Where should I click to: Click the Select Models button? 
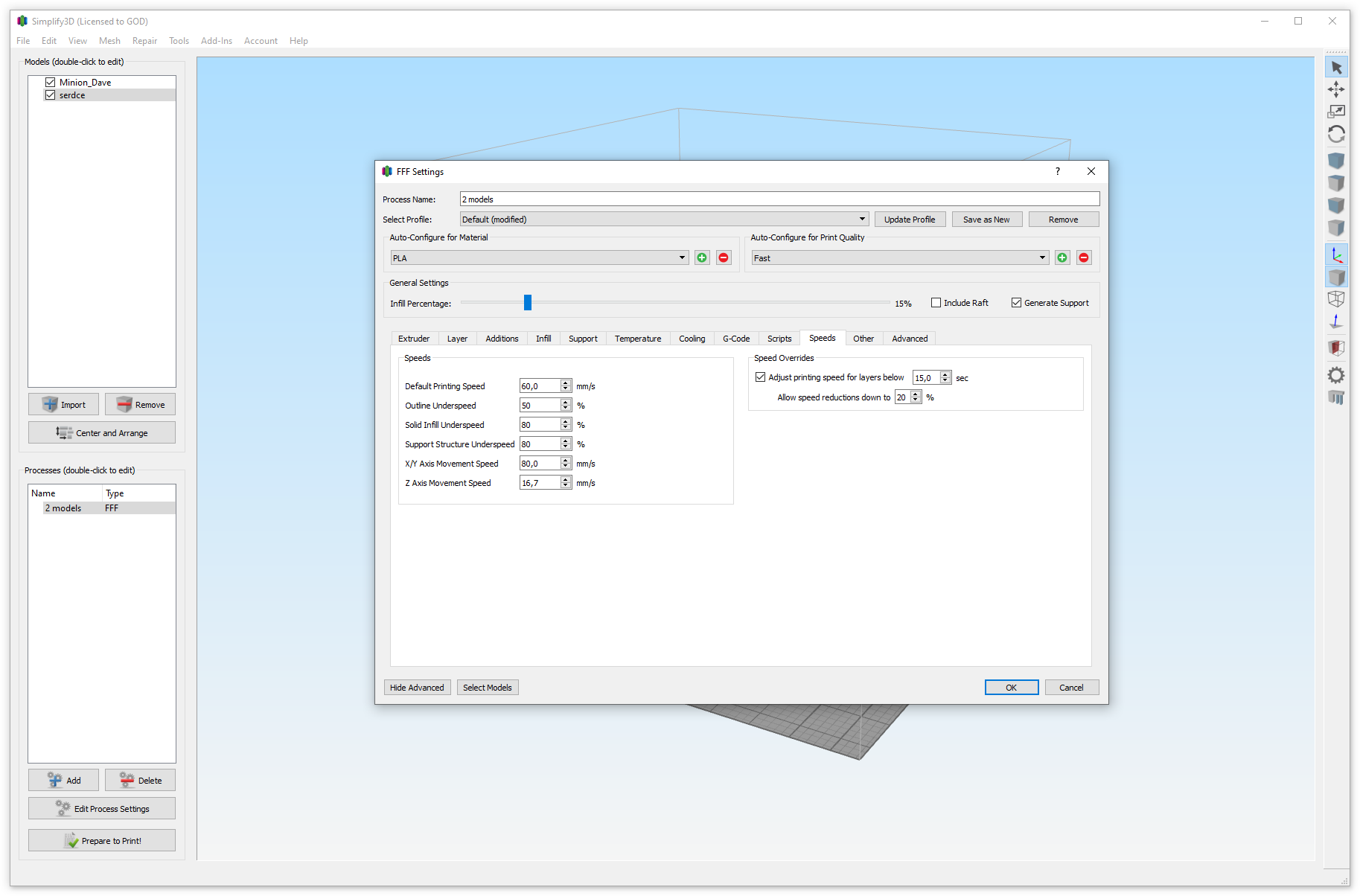click(x=488, y=688)
